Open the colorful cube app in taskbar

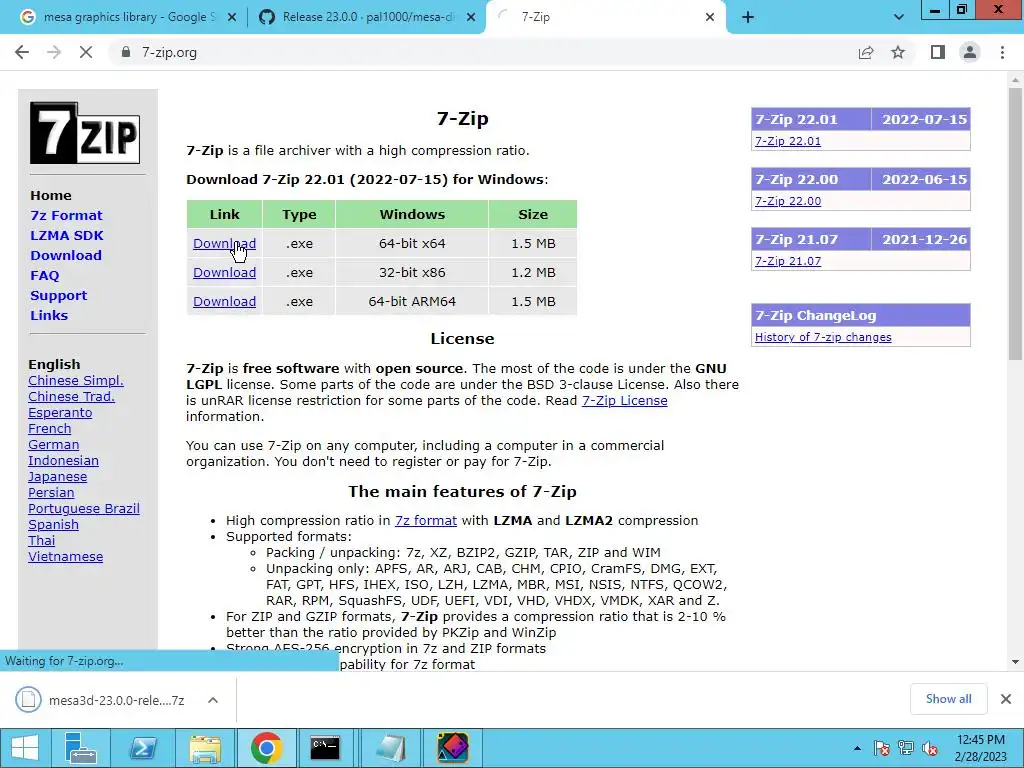coord(453,748)
